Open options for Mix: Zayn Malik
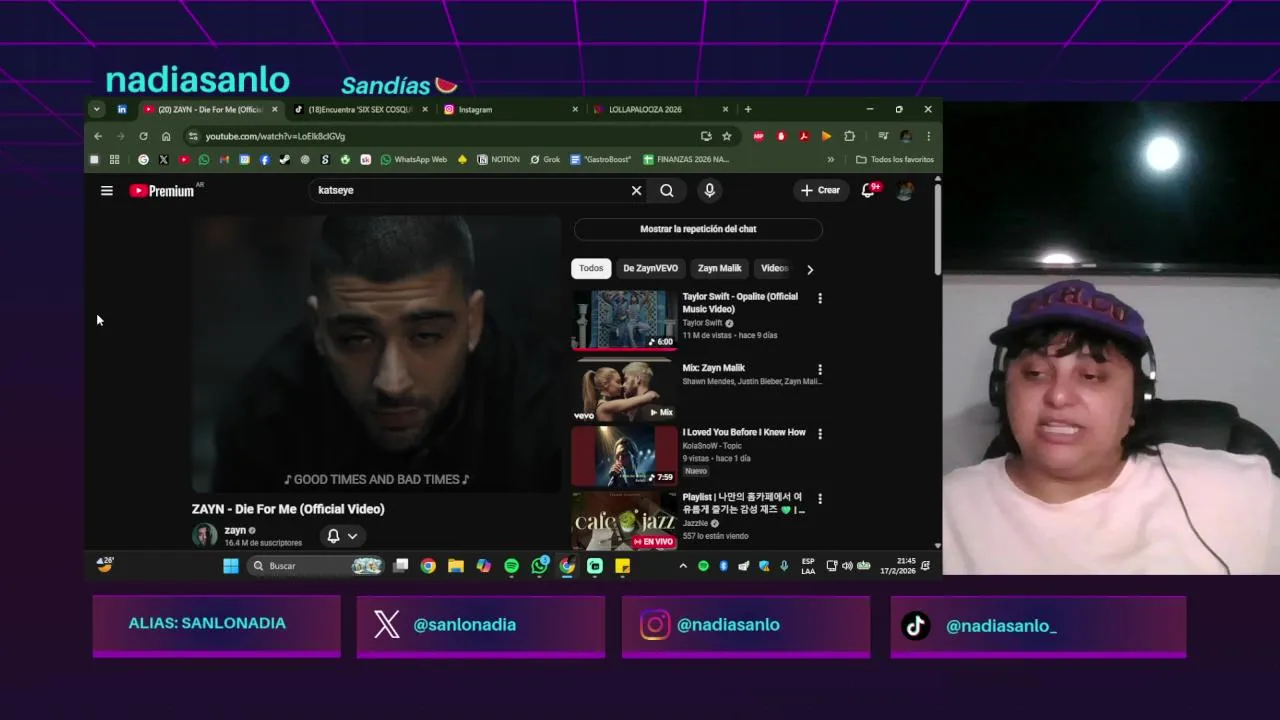 click(820, 370)
